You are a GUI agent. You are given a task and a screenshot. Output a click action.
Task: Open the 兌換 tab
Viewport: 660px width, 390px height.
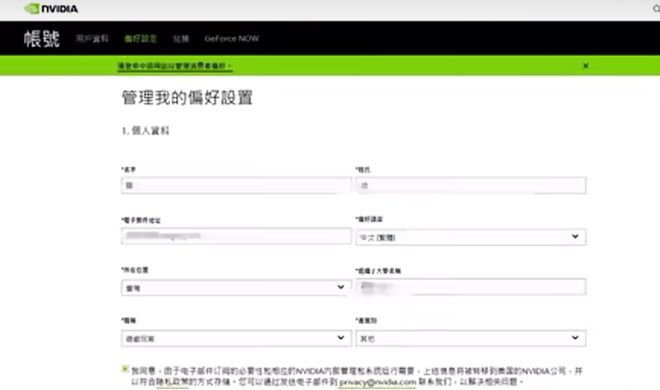[x=181, y=39]
